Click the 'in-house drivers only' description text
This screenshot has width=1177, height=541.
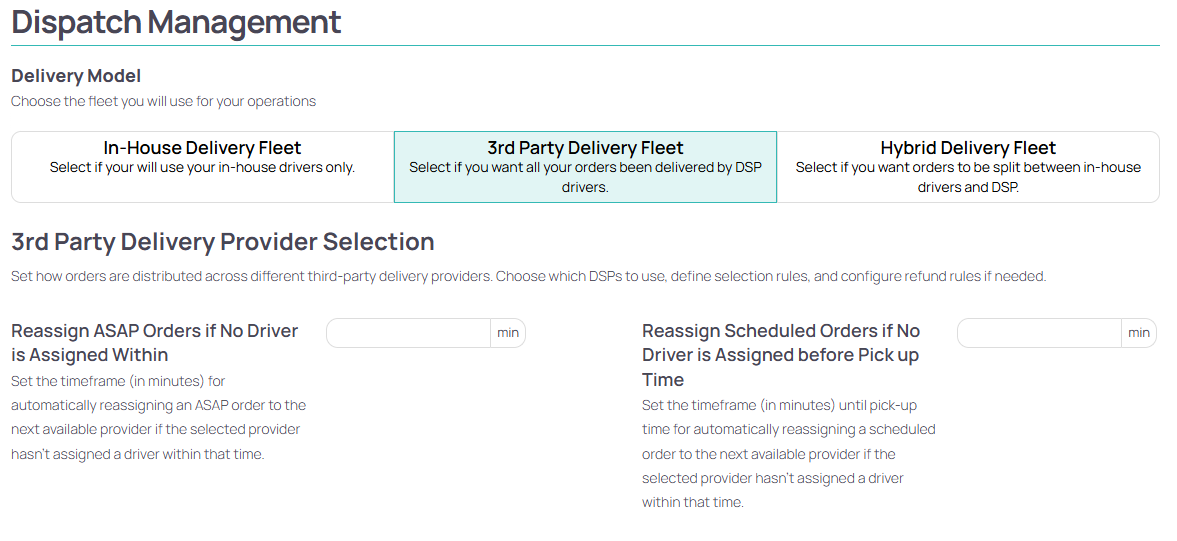click(203, 167)
